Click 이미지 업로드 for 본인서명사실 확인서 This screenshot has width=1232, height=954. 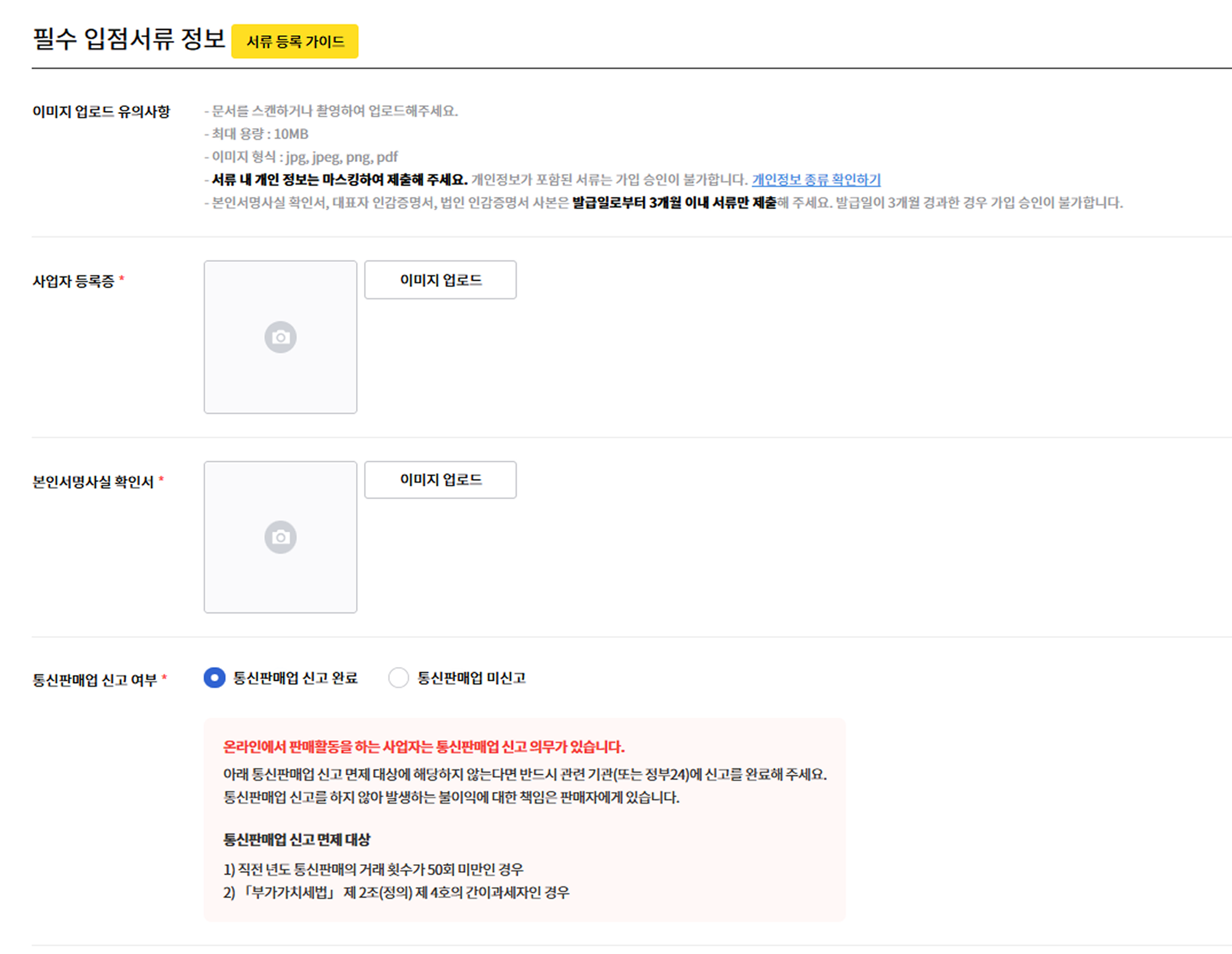pyautogui.click(x=440, y=480)
